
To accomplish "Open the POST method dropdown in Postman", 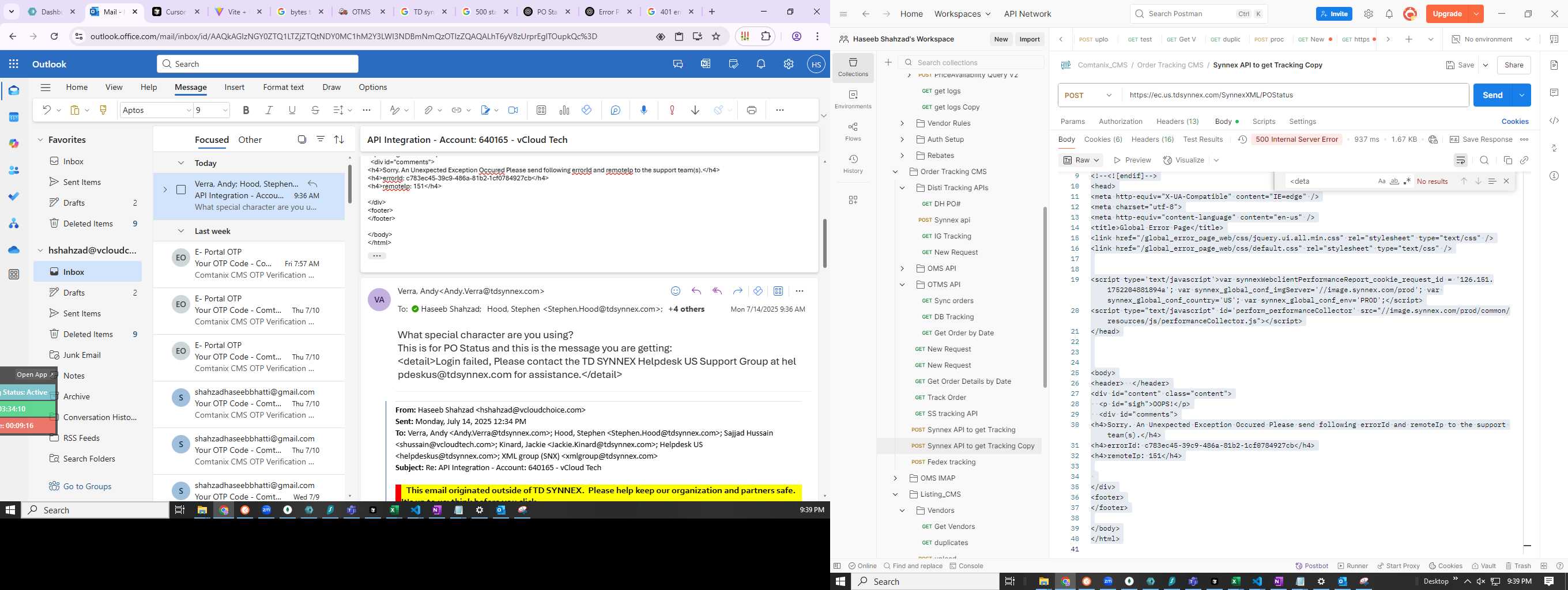I will (x=1088, y=95).
